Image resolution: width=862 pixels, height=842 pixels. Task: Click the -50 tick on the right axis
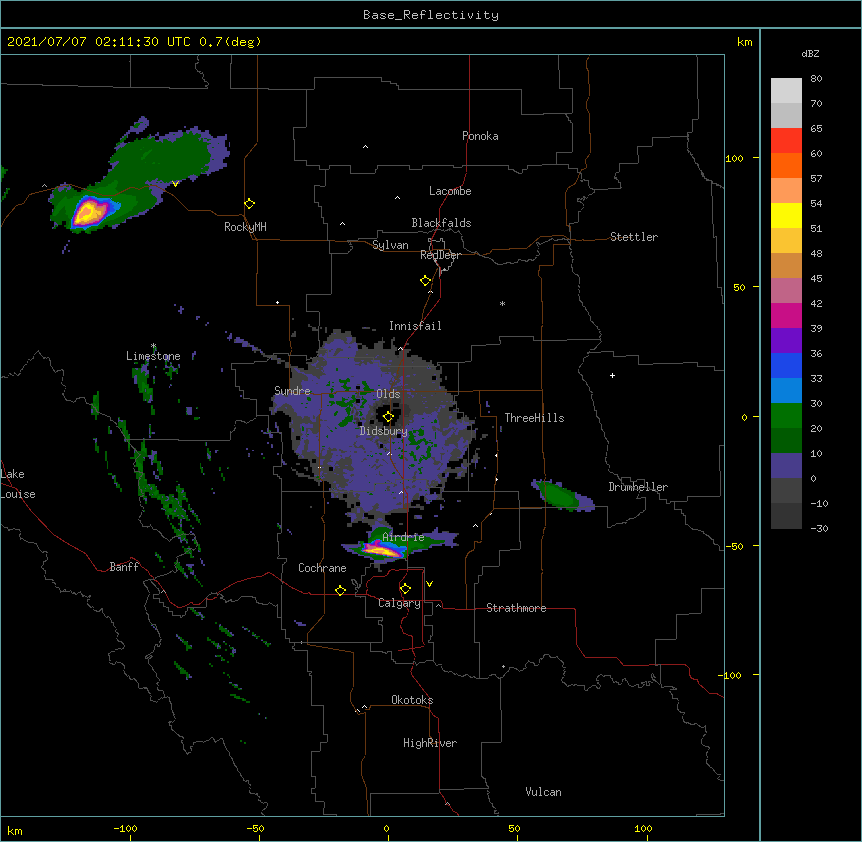[736, 546]
